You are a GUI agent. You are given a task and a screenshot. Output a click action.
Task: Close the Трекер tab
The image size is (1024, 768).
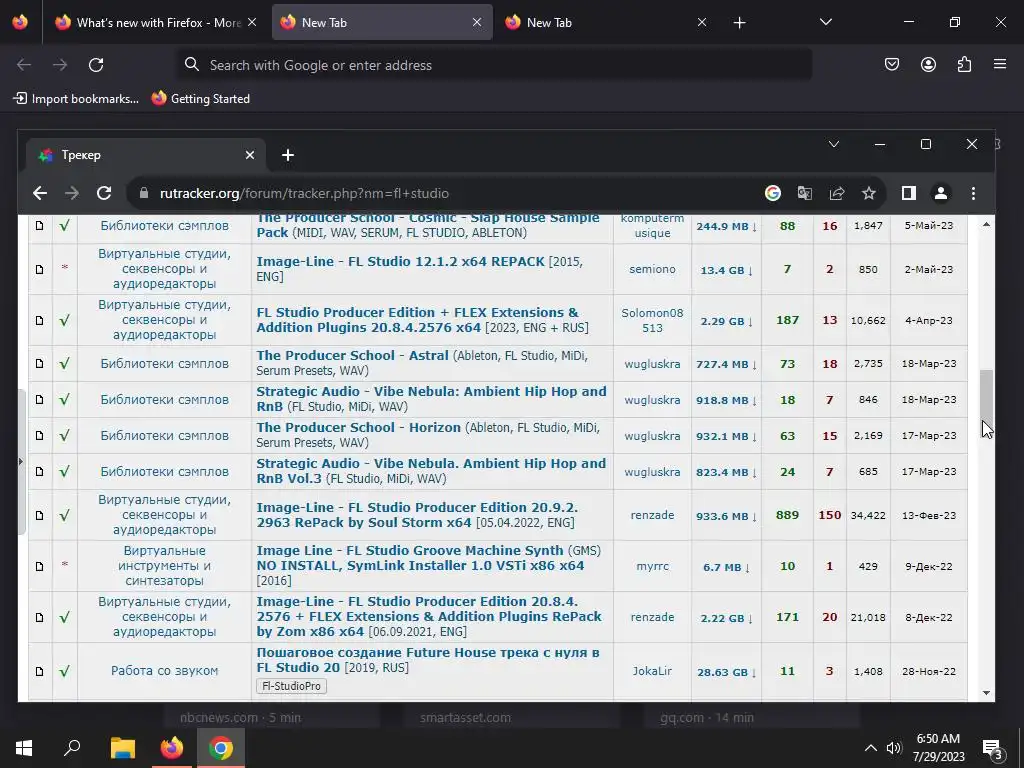point(249,155)
